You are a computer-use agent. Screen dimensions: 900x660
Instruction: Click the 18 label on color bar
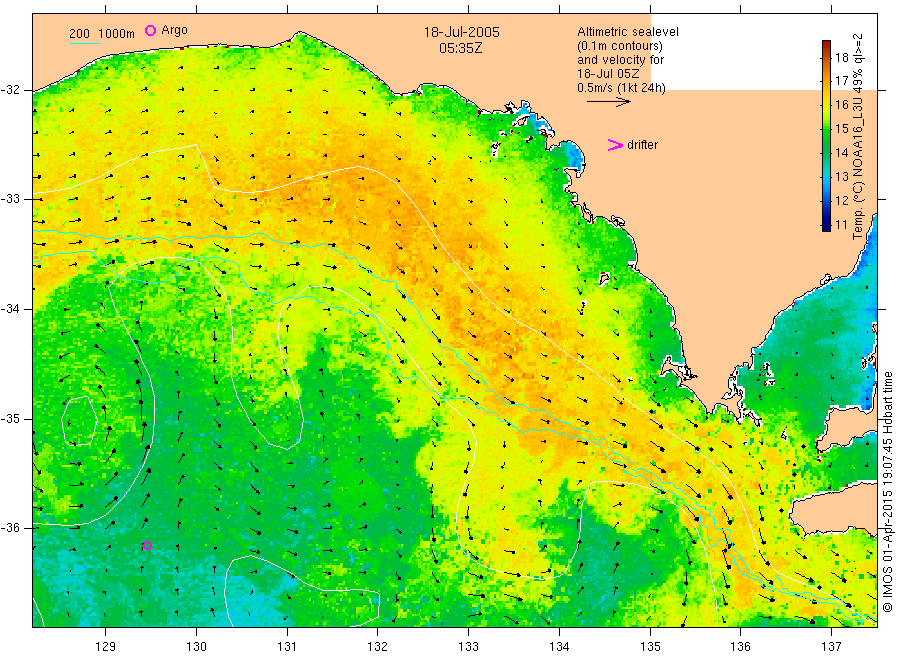coord(841,57)
